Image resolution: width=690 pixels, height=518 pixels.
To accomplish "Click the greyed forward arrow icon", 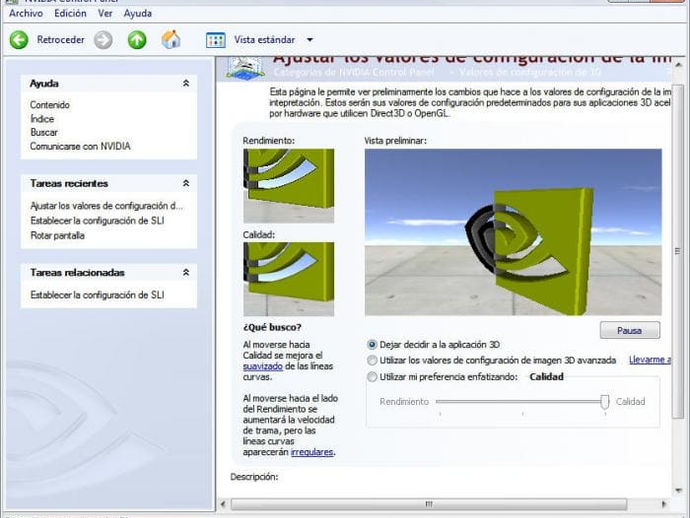I will click(x=103, y=40).
